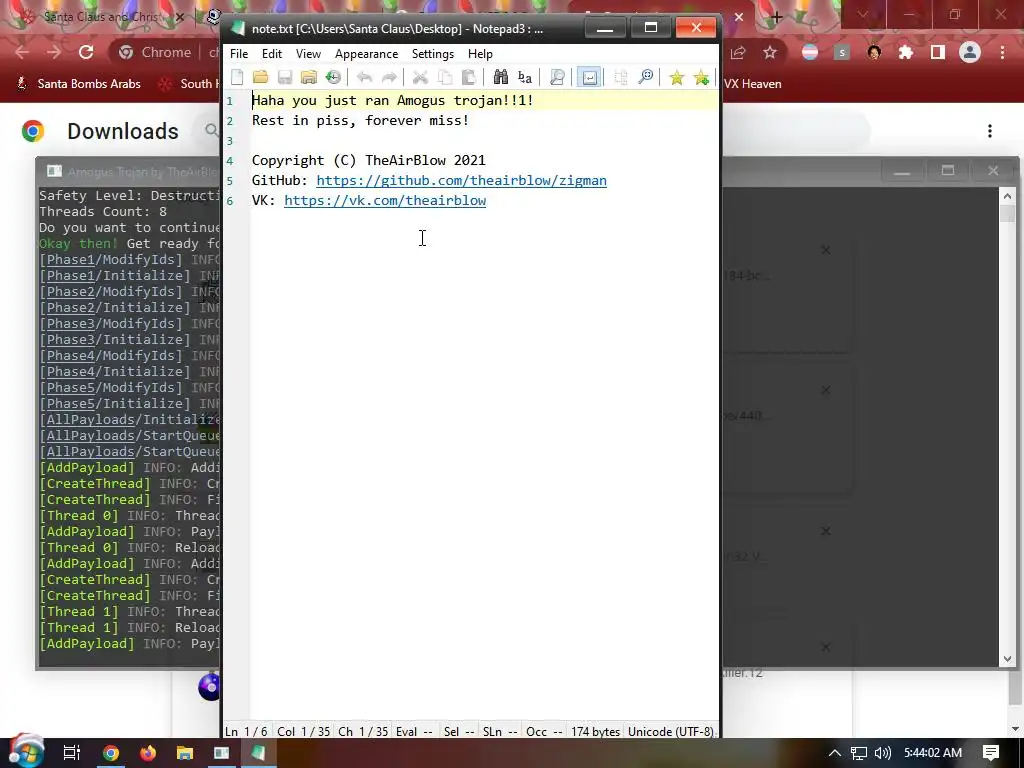Click the 'Unicode (UTF-8)' encoding in status bar
1024x768 pixels.
point(671,731)
